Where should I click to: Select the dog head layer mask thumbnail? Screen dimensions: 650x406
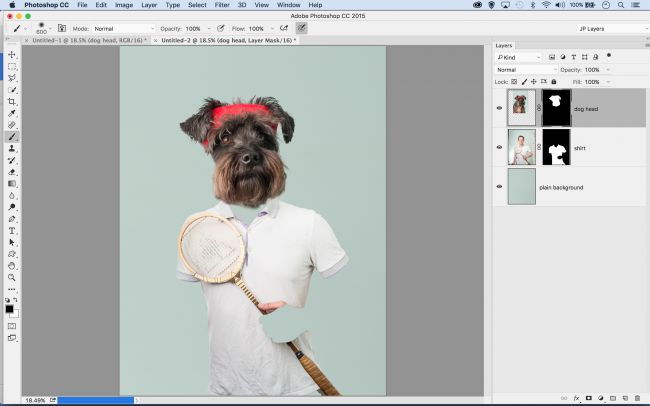coord(555,106)
